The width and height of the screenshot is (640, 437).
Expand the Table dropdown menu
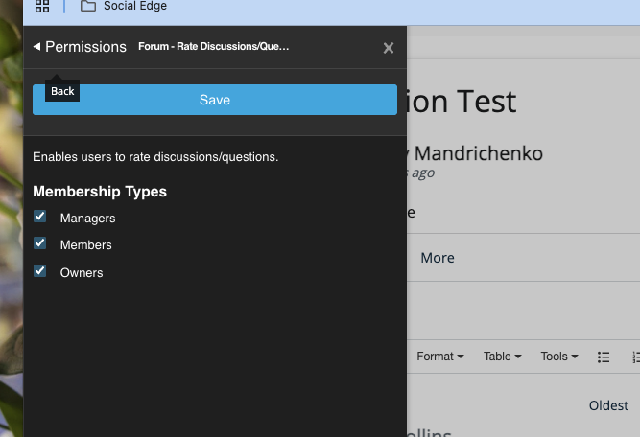(502, 357)
